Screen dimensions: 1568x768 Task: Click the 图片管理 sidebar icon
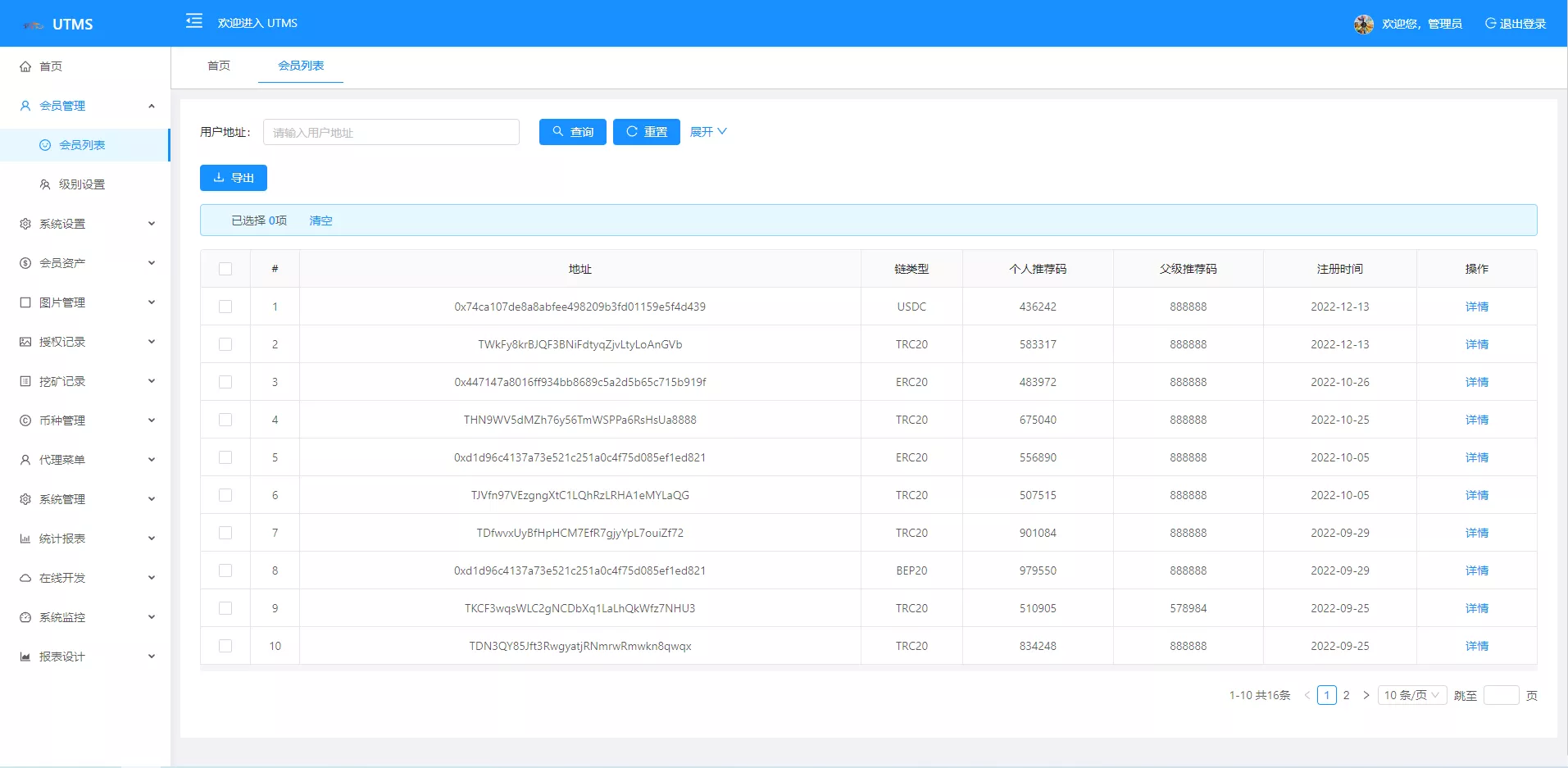(25, 302)
